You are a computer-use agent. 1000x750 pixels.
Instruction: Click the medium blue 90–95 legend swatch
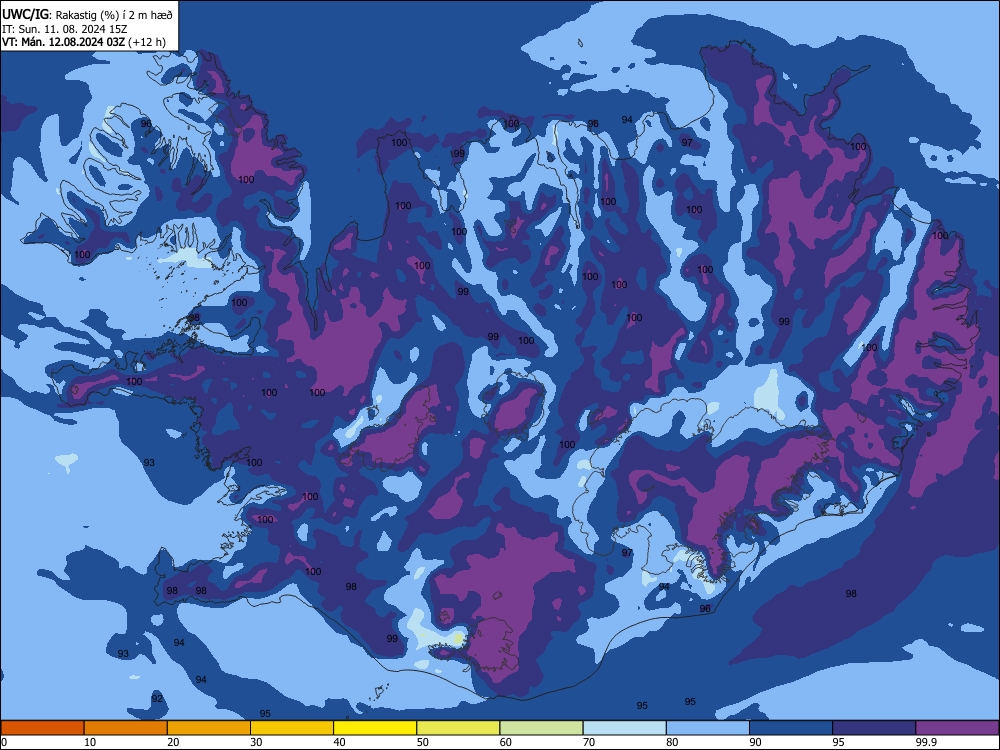(791, 728)
